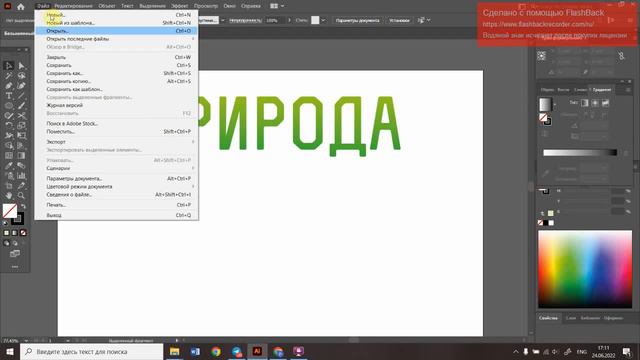Select the Scale tool
The image size is (640, 360).
[x=21, y=126]
